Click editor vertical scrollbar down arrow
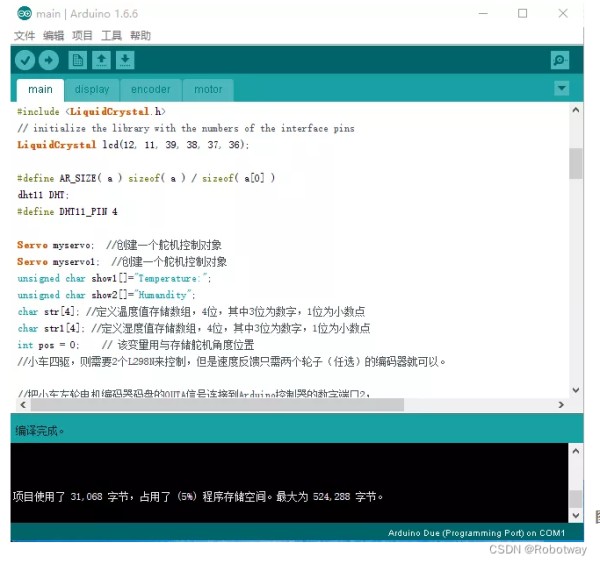 tap(576, 390)
